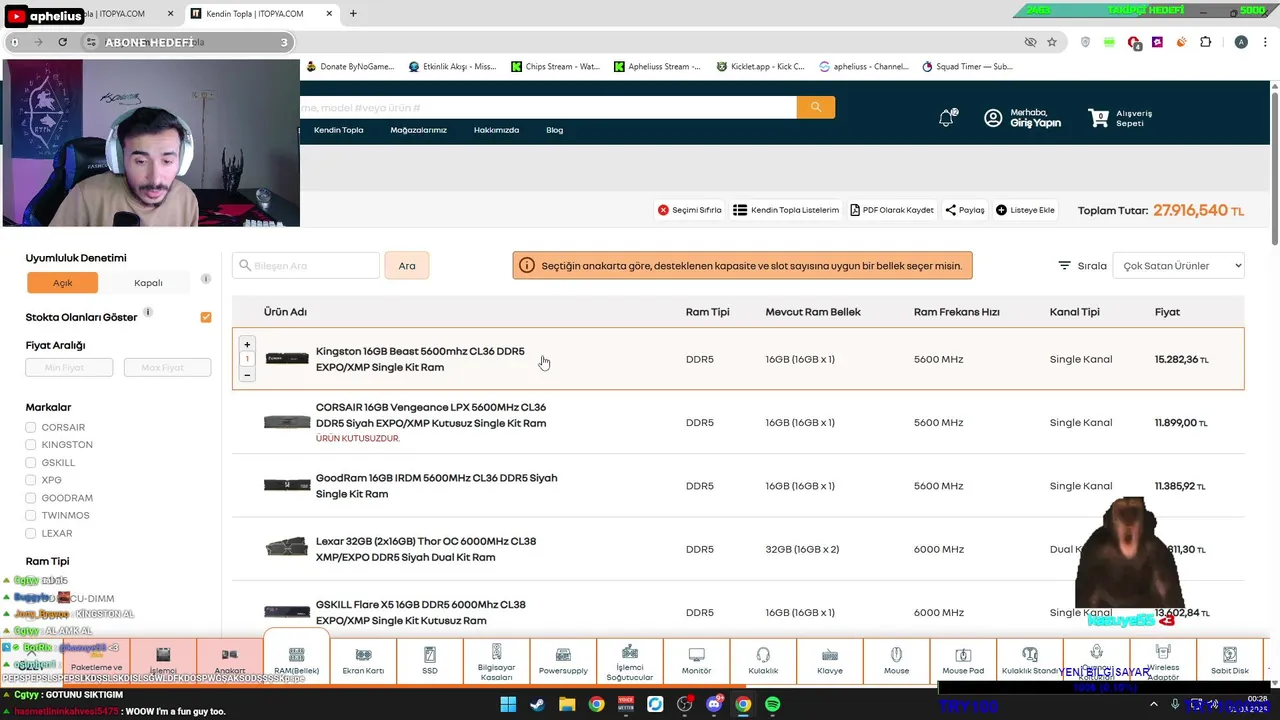Select the Monitör category

(697, 660)
